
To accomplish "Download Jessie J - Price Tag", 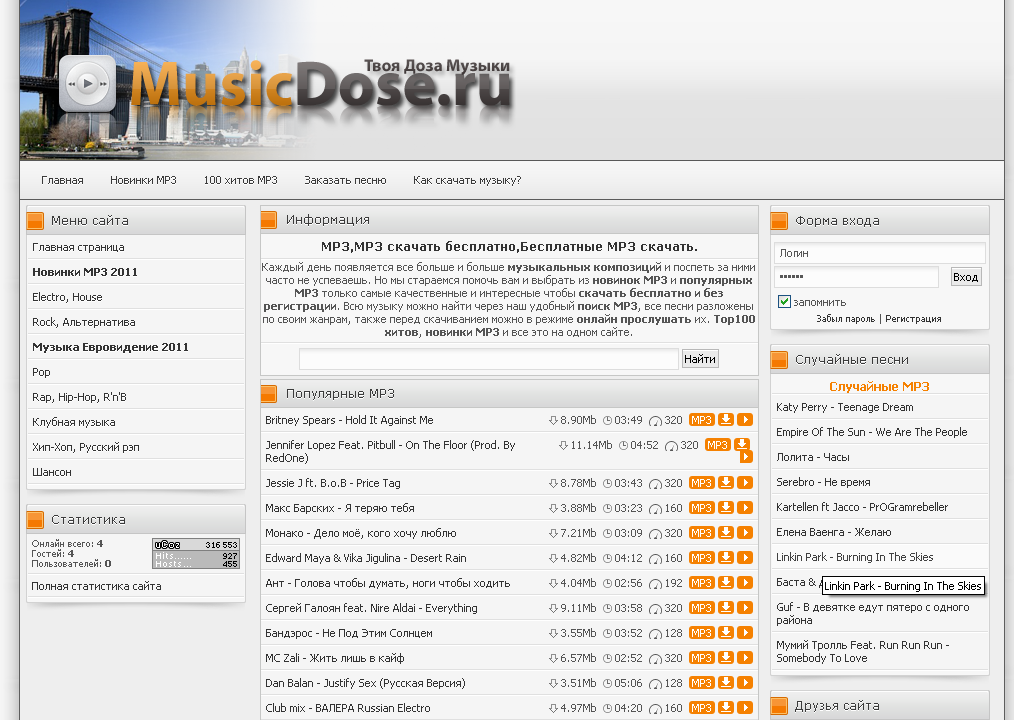I will pyautogui.click(x=726, y=483).
